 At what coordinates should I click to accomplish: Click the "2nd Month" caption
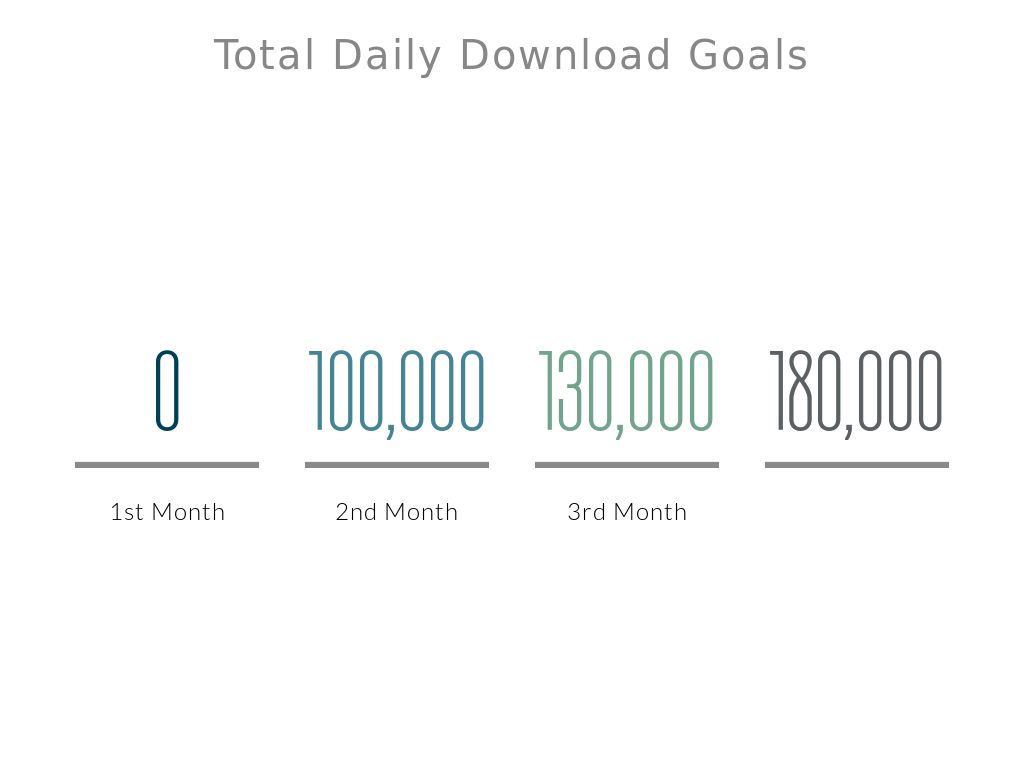pos(397,512)
